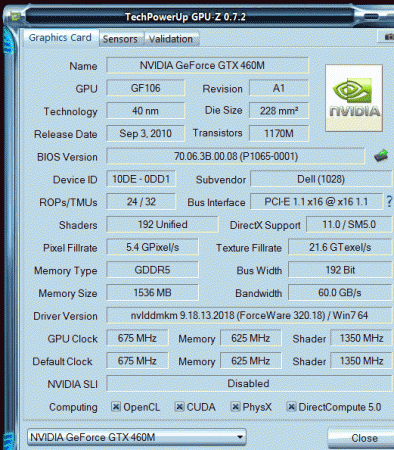
Task: Click the Bus Interface question mark
Action: pos(389,202)
